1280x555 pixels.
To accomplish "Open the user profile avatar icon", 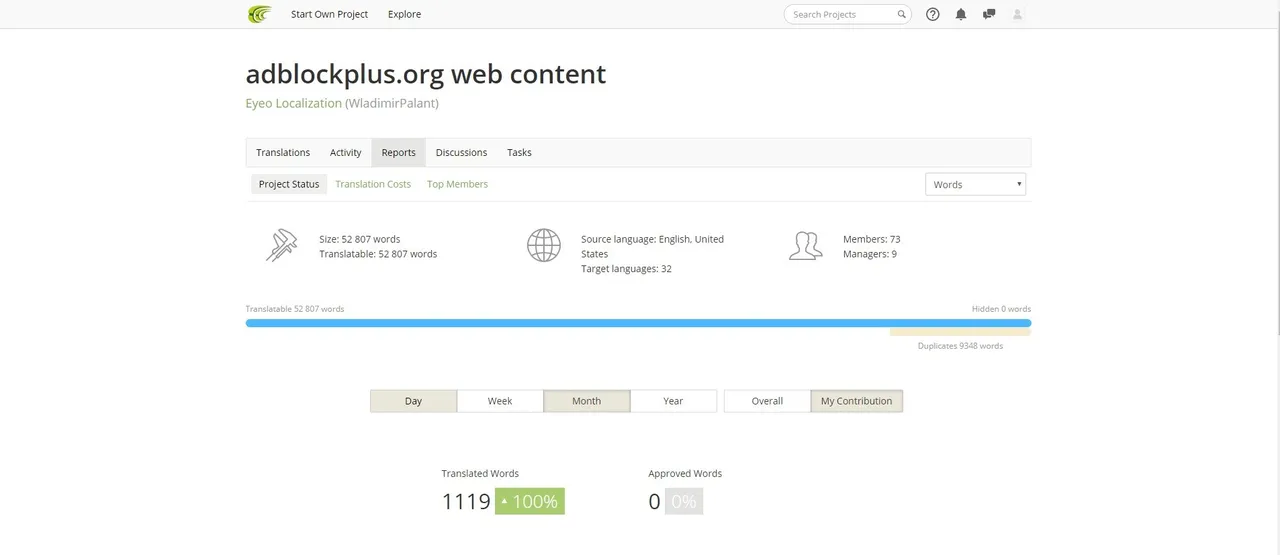I will tap(1018, 14).
